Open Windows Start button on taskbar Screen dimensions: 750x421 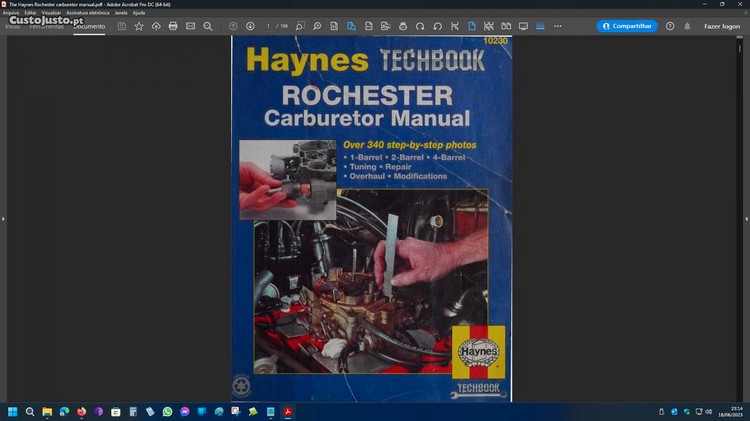pos(14,411)
